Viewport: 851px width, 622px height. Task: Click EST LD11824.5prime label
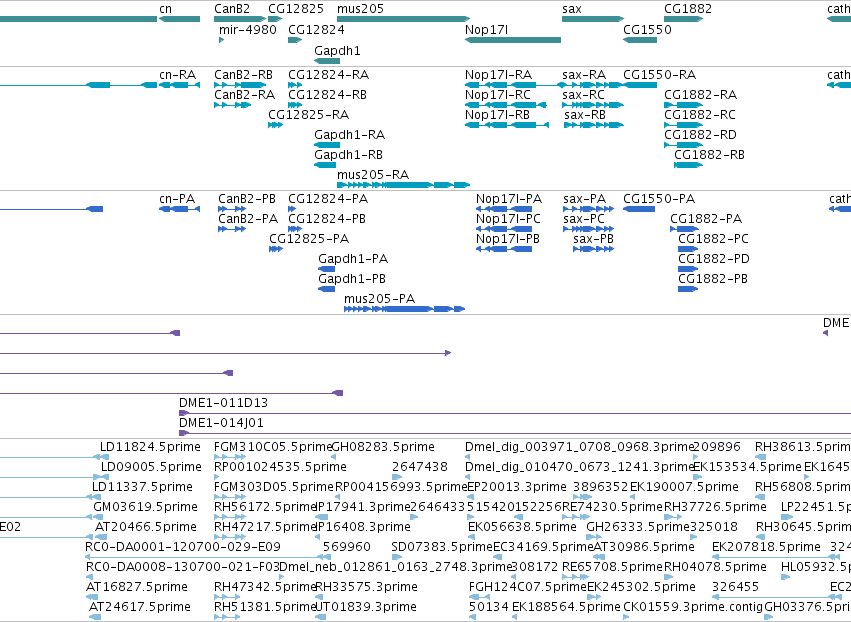click(x=150, y=447)
